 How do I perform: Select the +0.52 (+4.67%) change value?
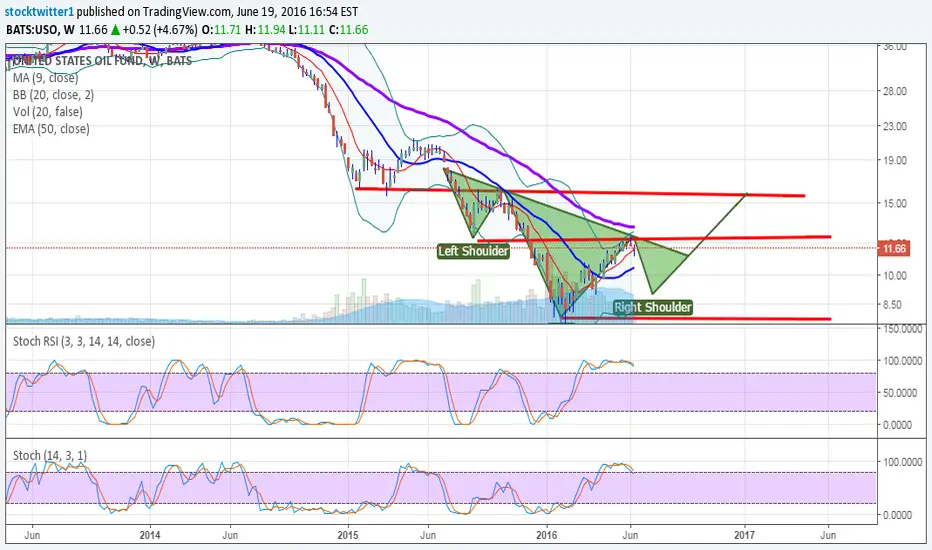coord(160,29)
